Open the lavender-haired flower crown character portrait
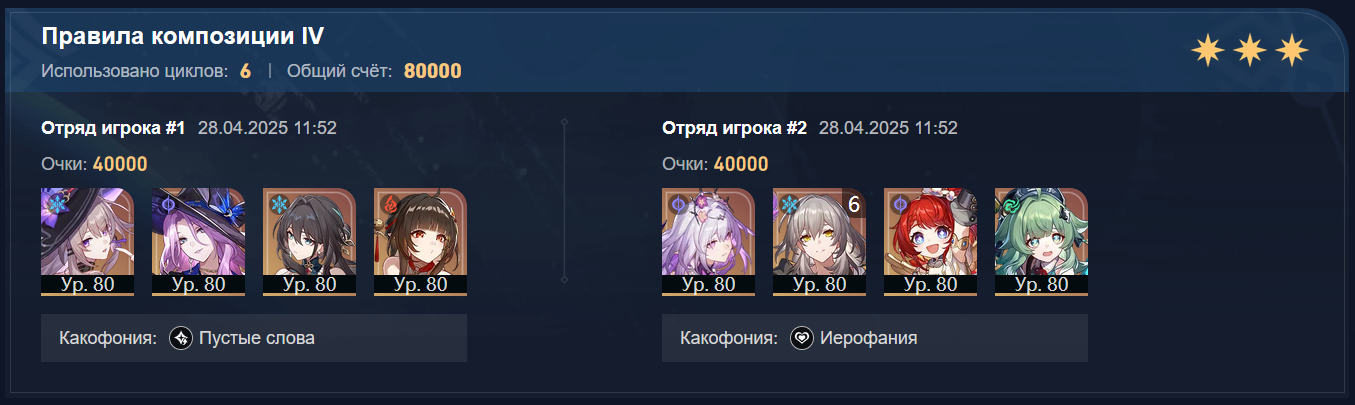Screen dimensions: 1355x405 [x=708, y=241]
